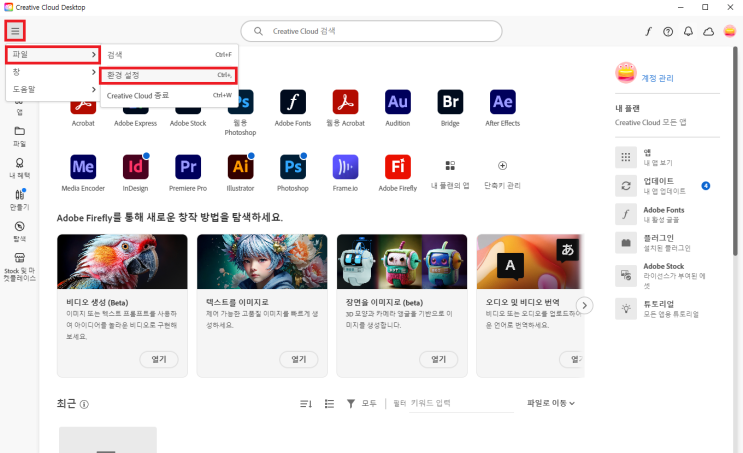Screen dimensions: 743x453
Task: Open 업데이트 in right panel
Action: click(666, 185)
